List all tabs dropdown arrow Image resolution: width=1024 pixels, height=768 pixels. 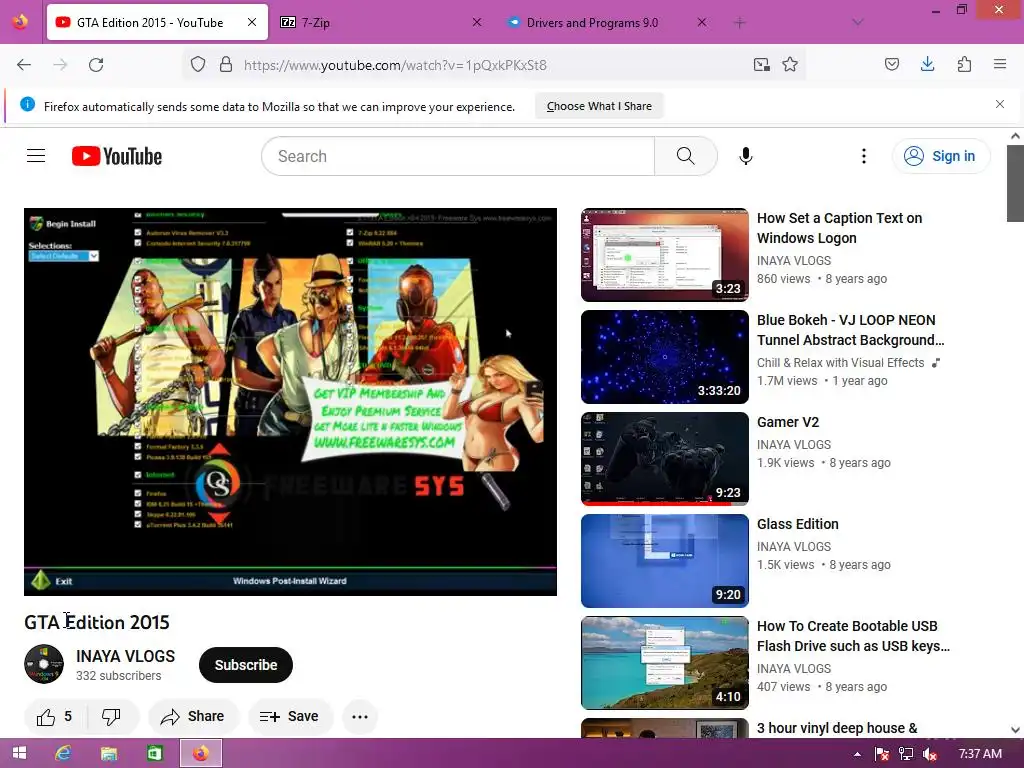[x=858, y=22]
